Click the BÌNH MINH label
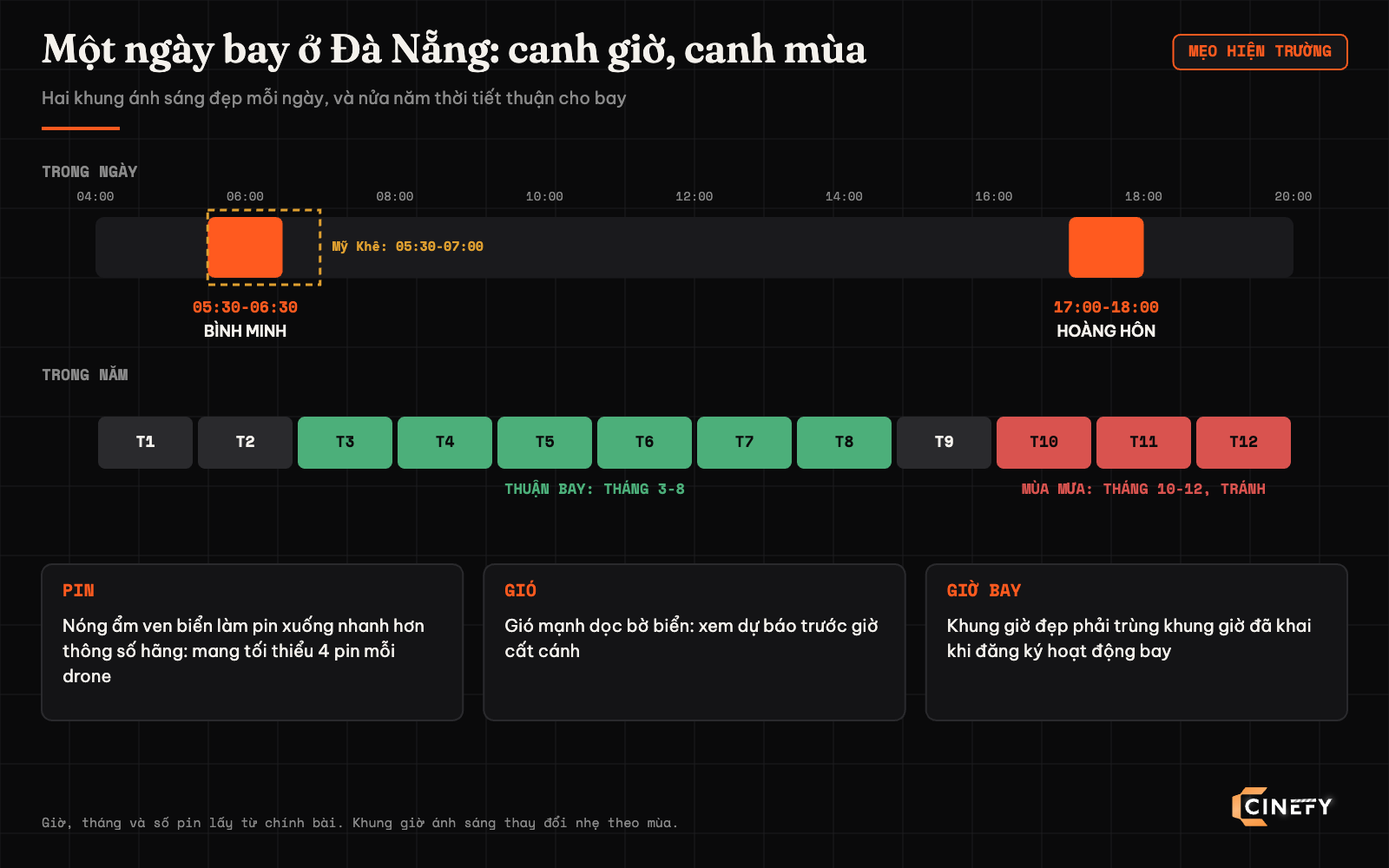This screenshot has height=868, width=1389. (245, 331)
